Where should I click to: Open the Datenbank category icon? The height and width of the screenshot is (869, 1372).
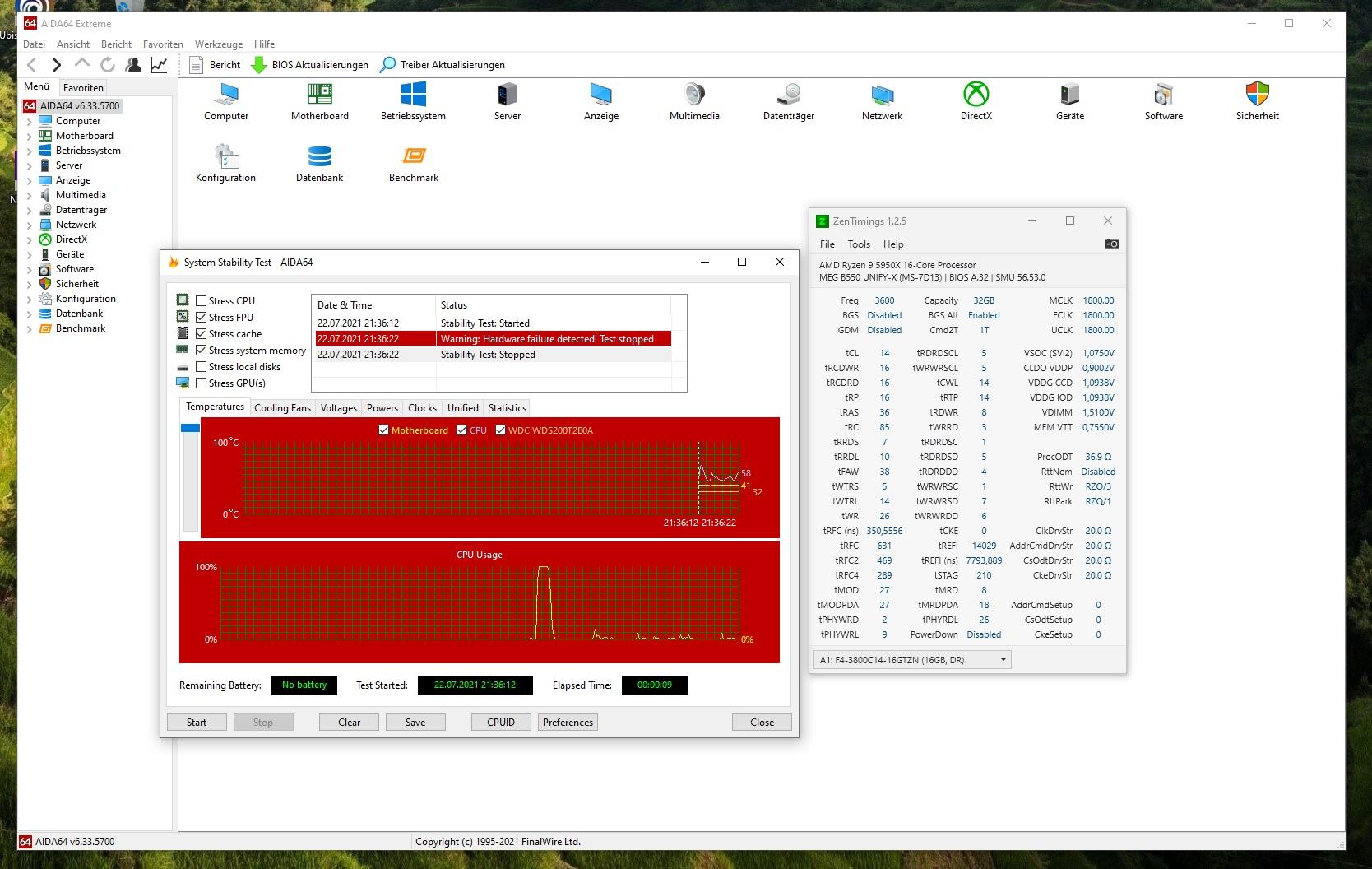pos(320,164)
